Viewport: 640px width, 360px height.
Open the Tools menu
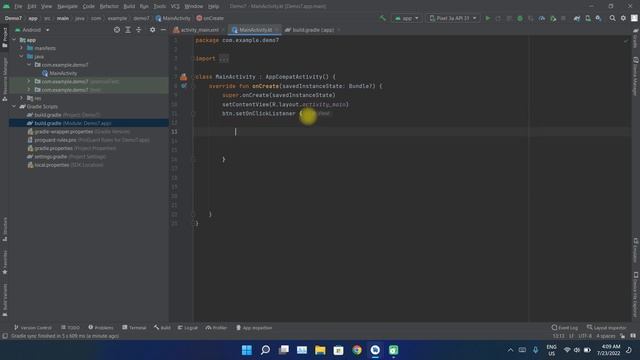point(160,6)
